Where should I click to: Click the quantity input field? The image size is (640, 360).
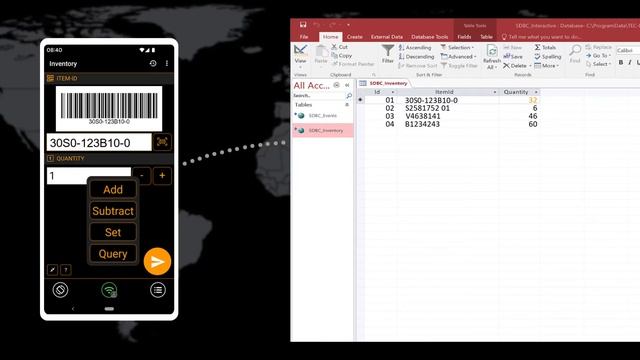(89, 176)
